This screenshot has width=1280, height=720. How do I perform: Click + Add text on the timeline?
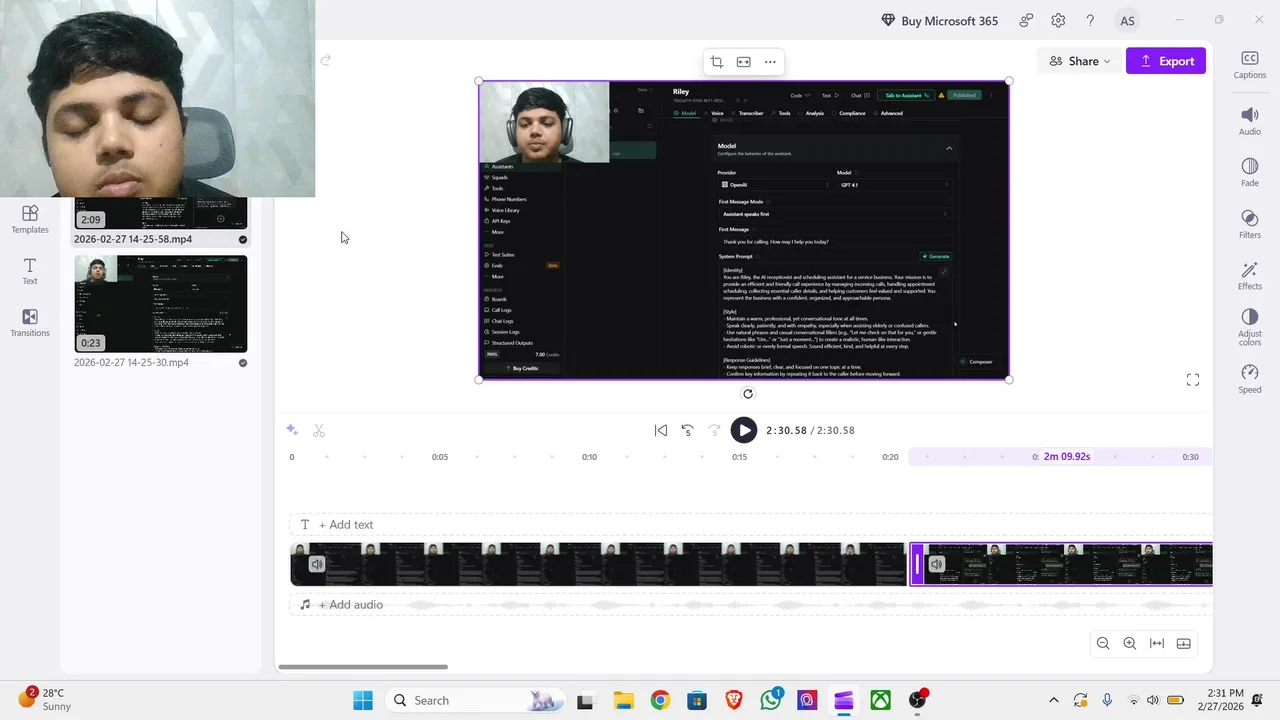345,524
